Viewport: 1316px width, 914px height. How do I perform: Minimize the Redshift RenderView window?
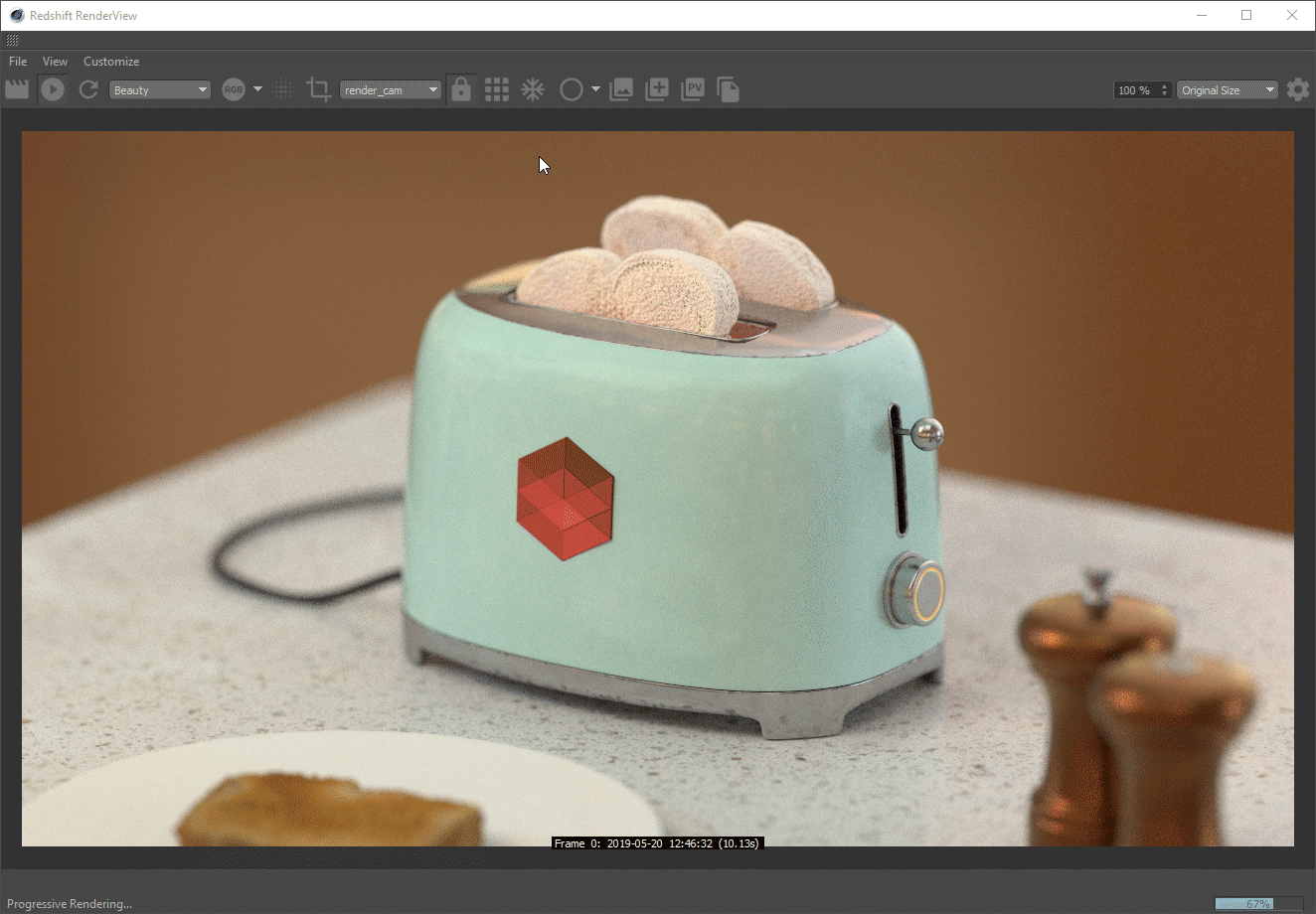1202,15
